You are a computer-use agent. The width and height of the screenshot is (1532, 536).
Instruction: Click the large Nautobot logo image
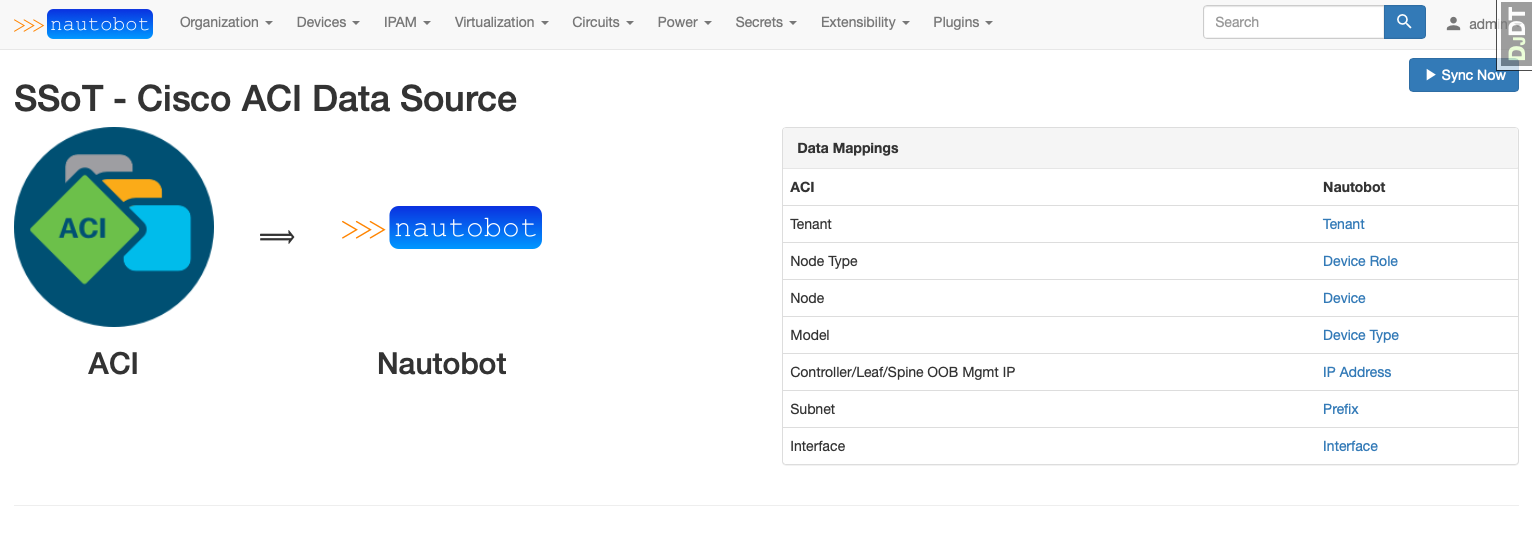pos(441,228)
